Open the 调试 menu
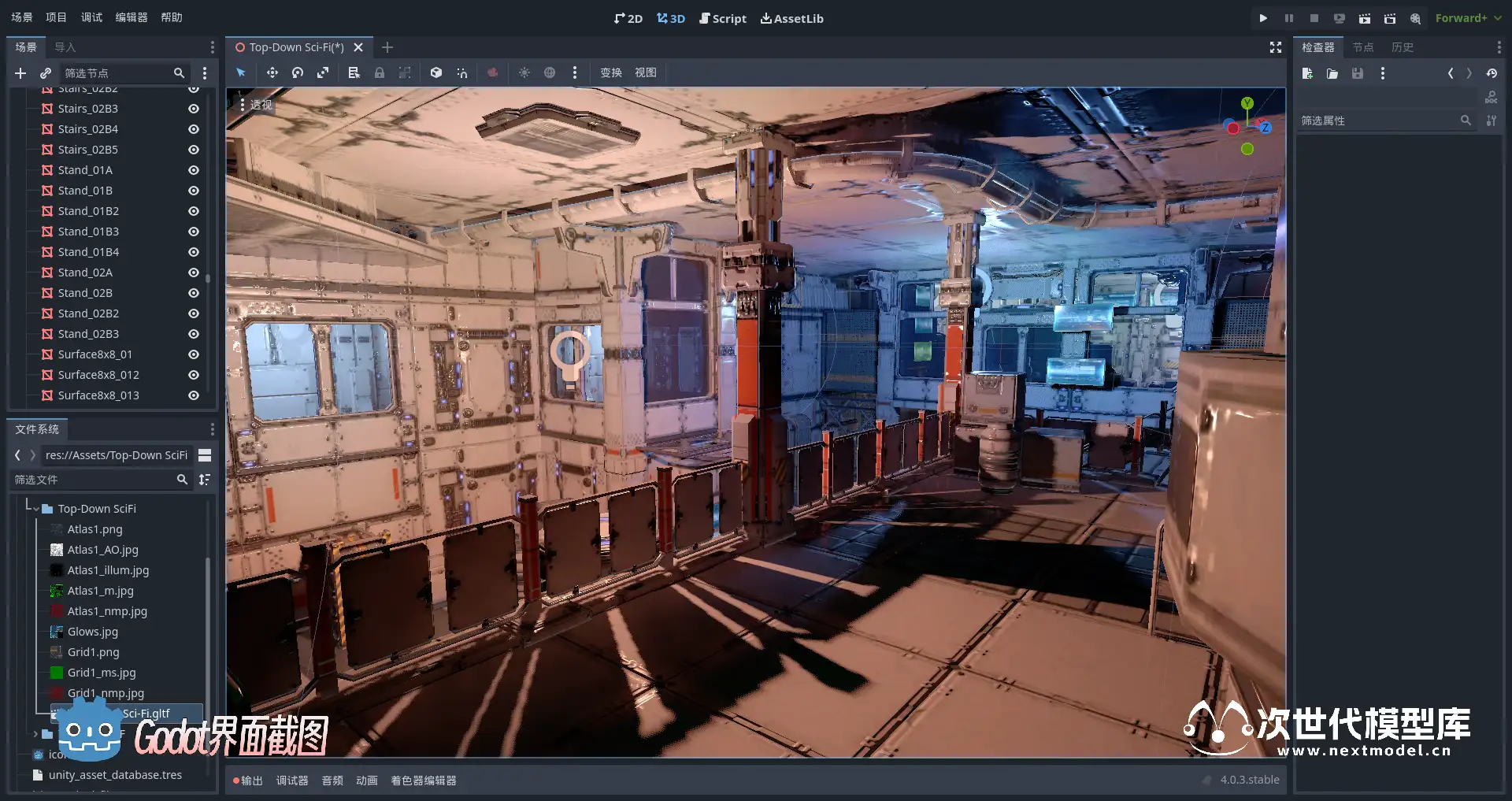 [91, 17]
